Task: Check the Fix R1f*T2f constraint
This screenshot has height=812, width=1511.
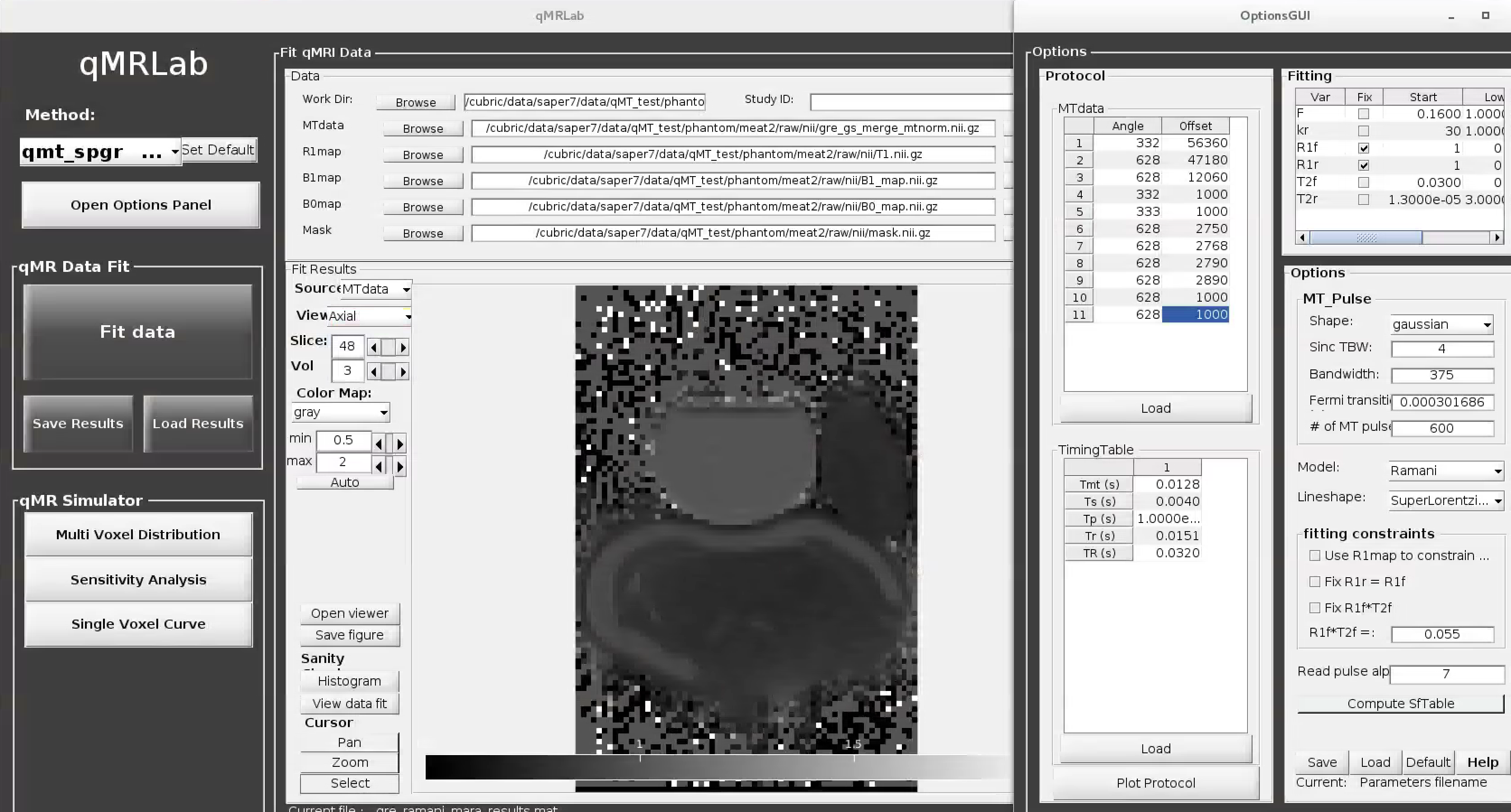Action: coord(1314,608)
